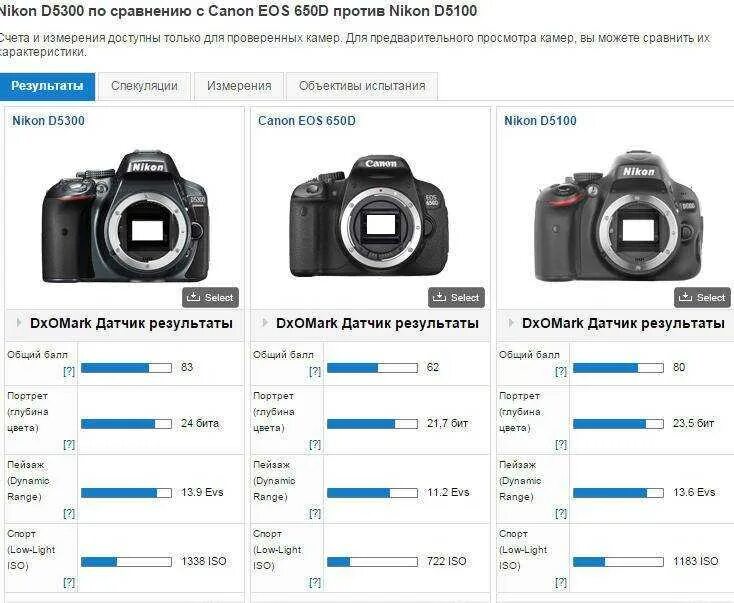Open the Nikon D5300 camera link
The image size is (734, 603).
(x=48, y=121)
